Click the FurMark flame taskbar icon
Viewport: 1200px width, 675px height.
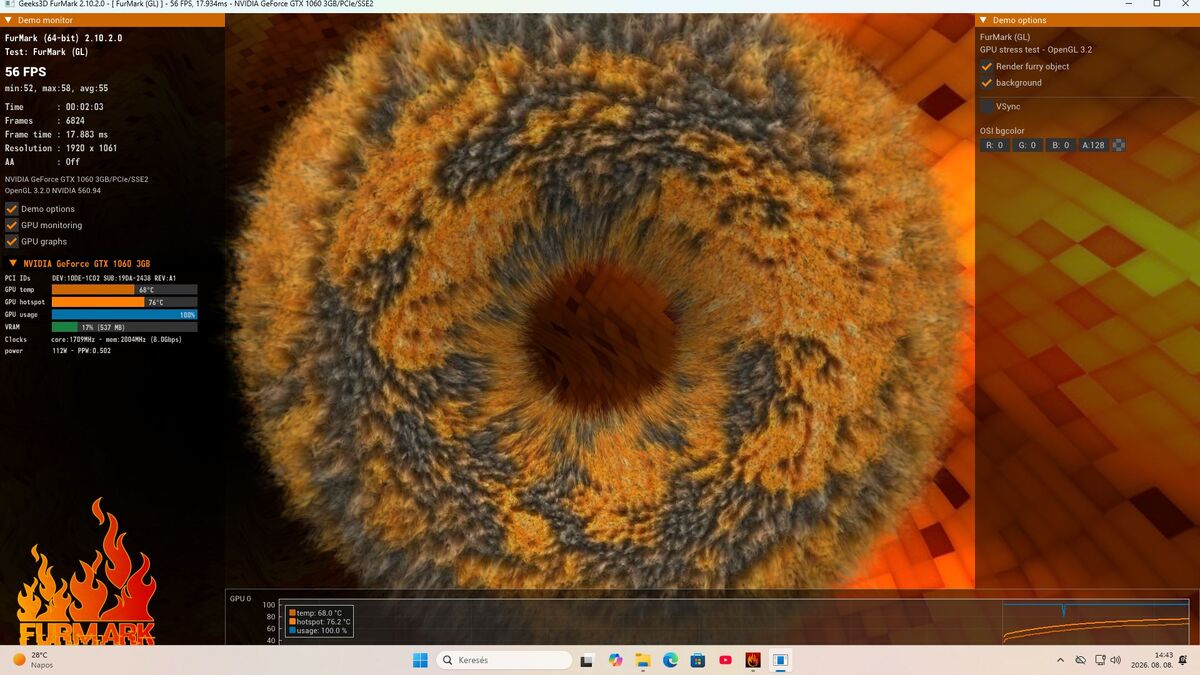click(x=753, y=660)
